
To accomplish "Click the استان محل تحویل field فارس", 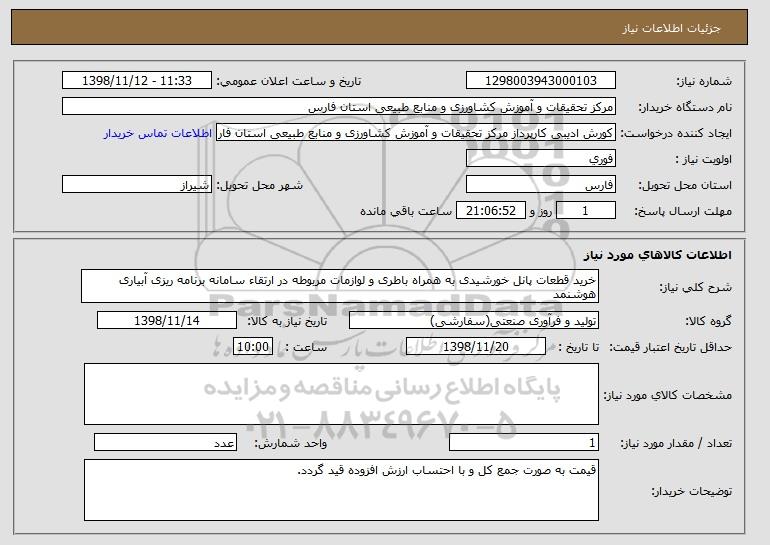I will (x=541, y=185).
